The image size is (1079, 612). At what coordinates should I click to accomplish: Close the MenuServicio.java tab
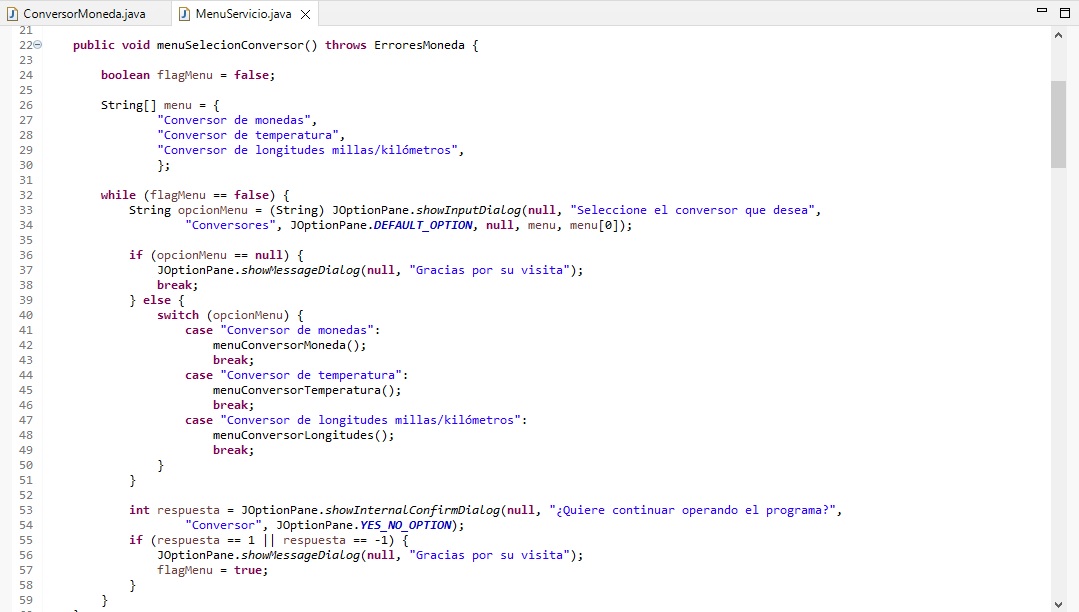tap(306, 14)
